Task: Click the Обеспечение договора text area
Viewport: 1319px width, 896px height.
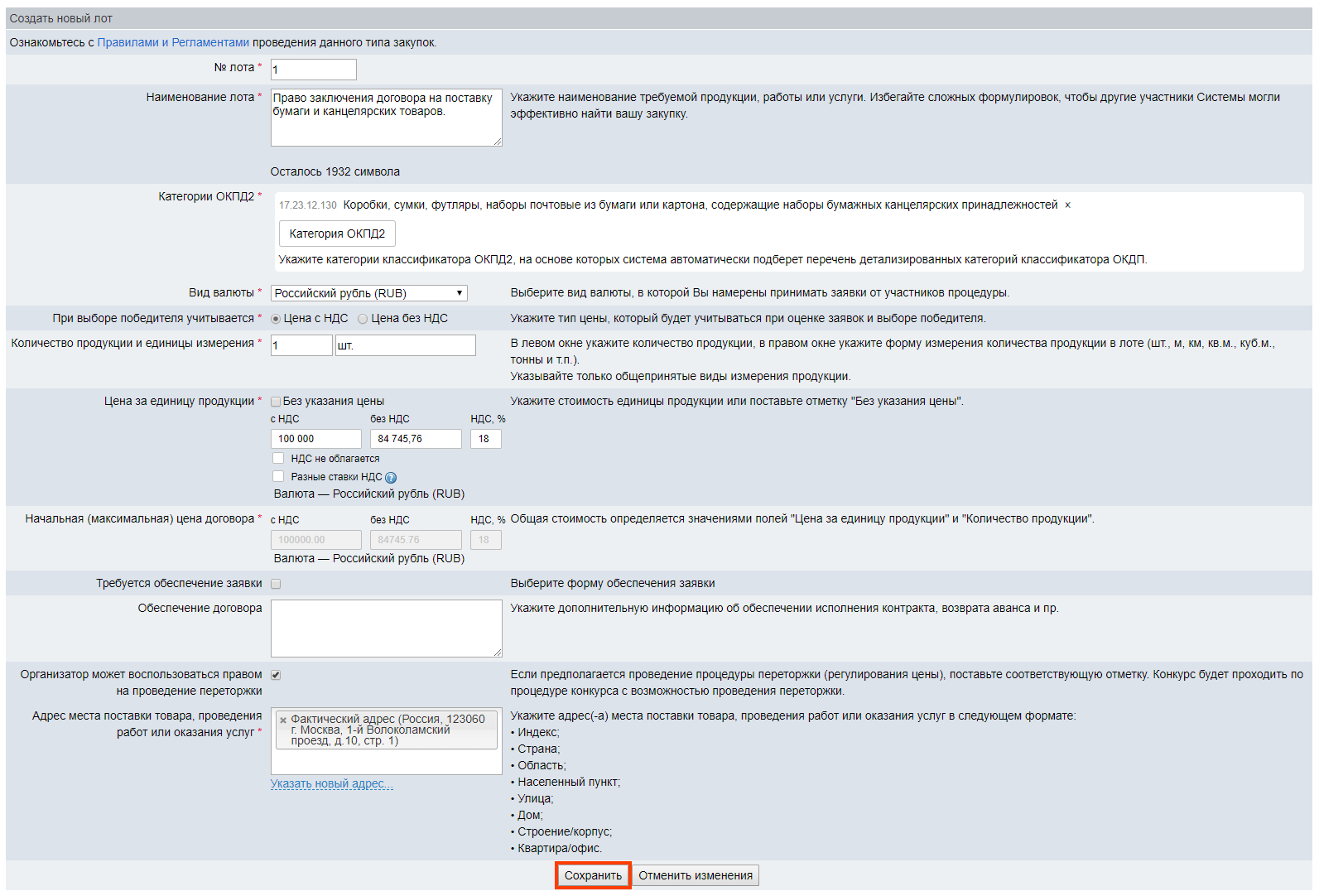Action: [386, 629]
